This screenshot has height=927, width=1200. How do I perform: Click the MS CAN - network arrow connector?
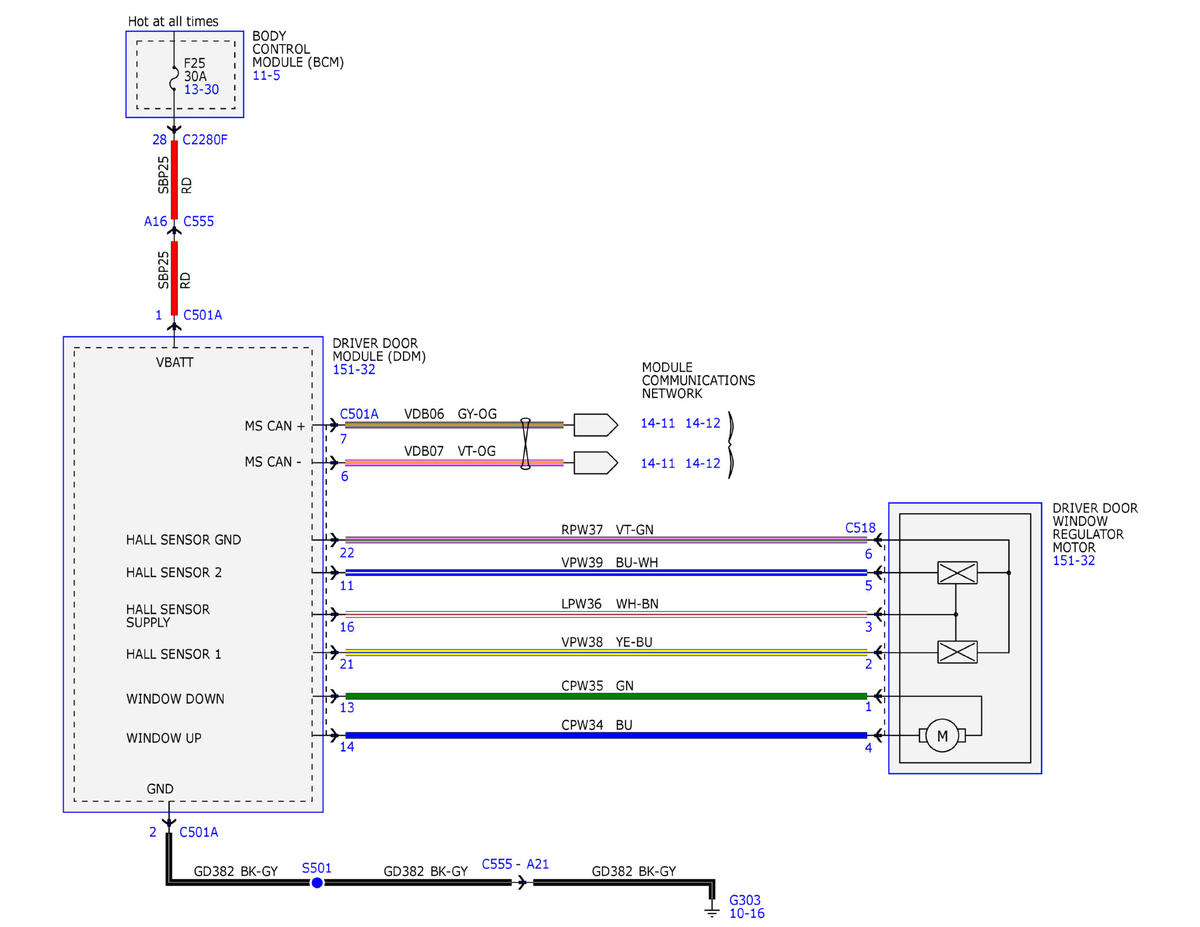[x=596, y=462]
